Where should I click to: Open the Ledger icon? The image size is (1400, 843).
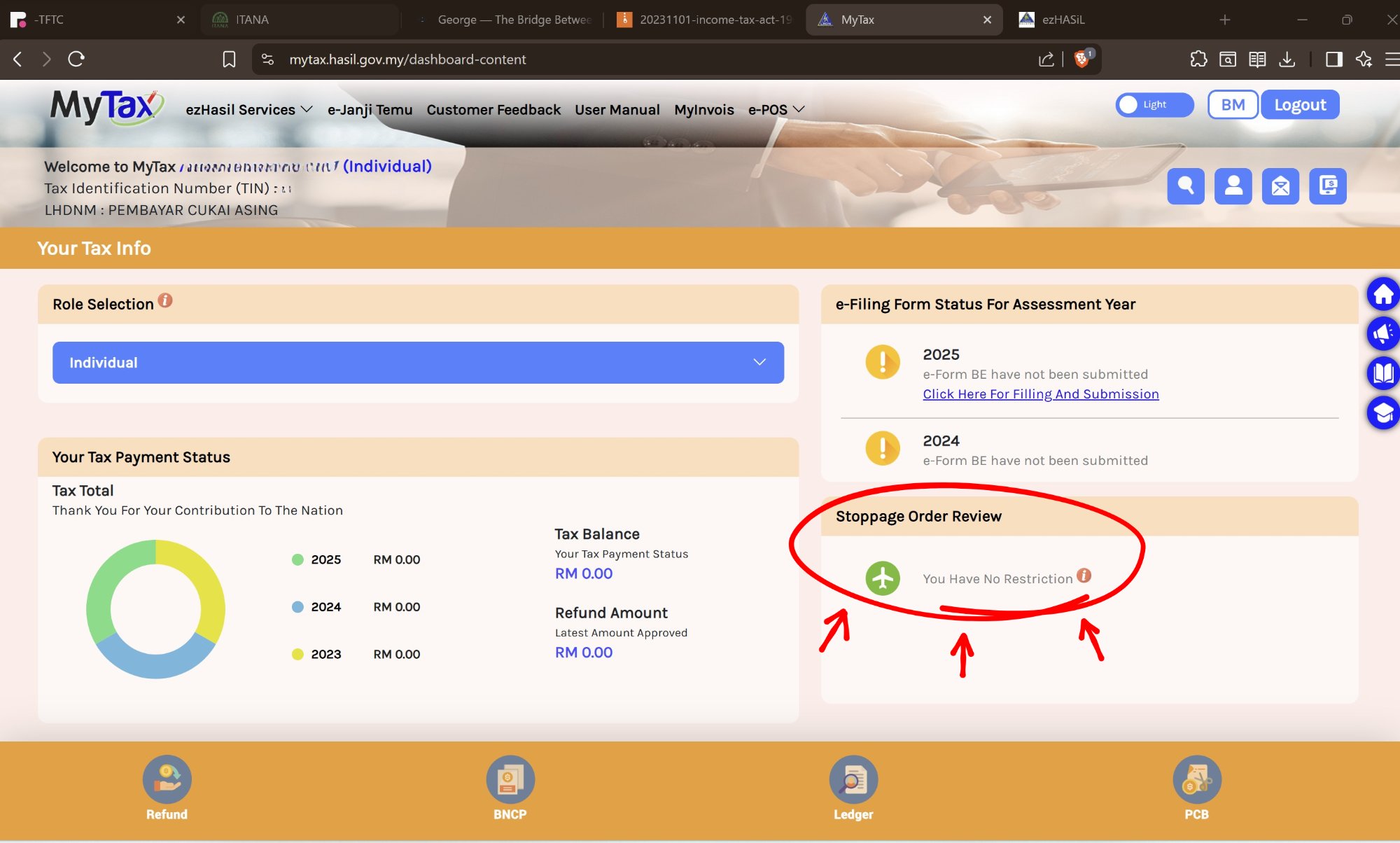[853, 780]
